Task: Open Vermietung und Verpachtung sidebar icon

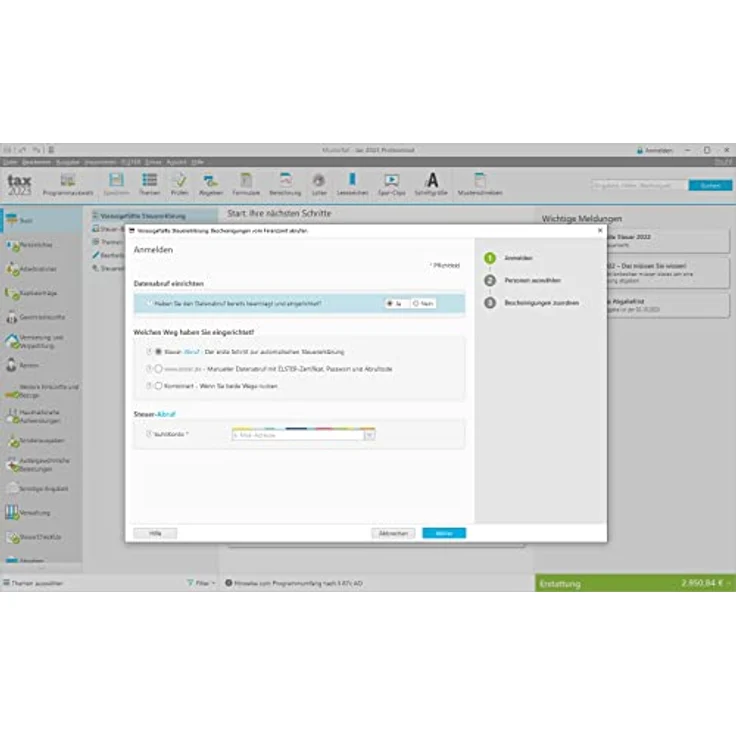Action: (14, 341)
